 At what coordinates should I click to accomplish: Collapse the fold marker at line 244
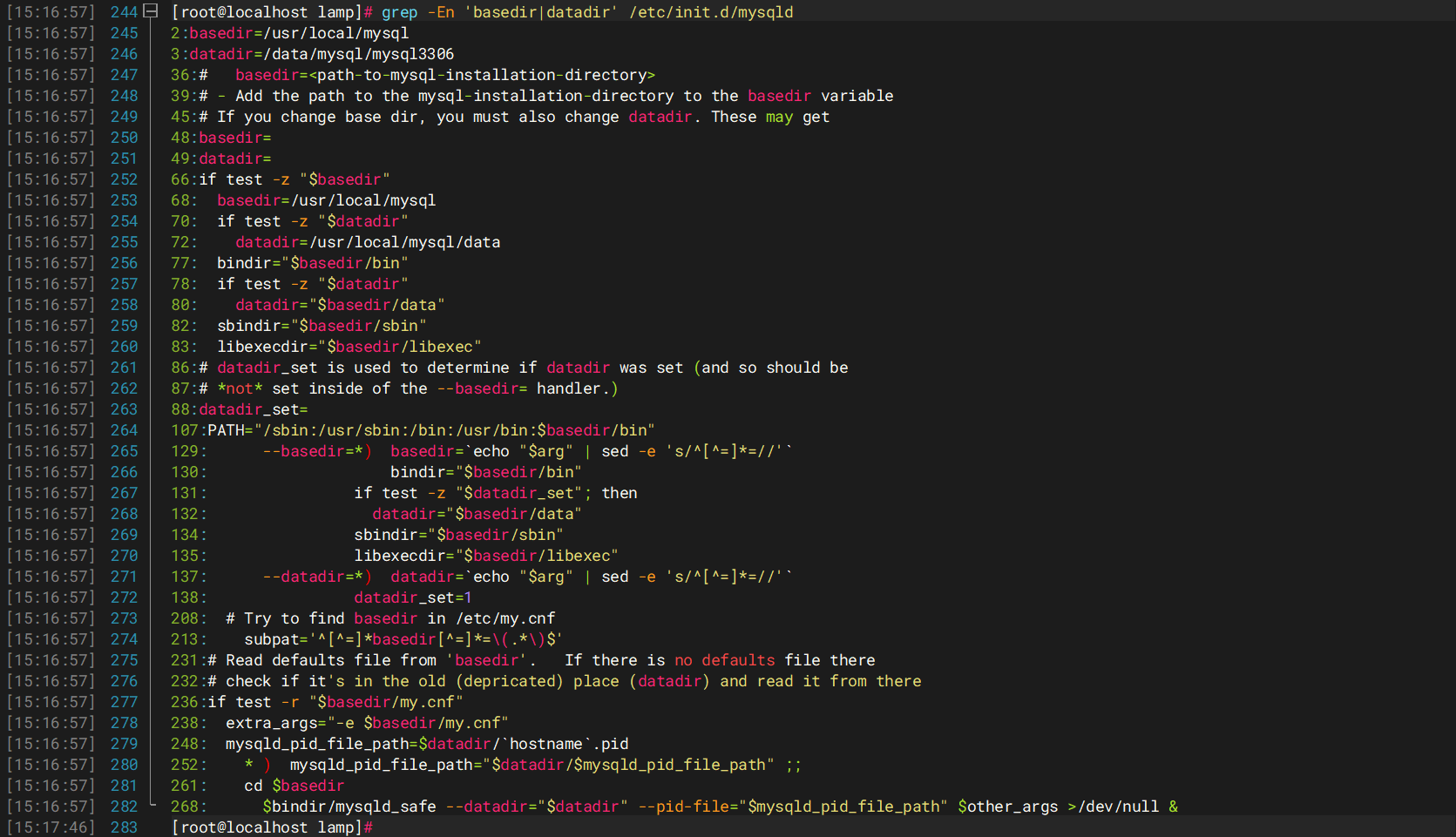pyautogui.click(x=151, y=11)
